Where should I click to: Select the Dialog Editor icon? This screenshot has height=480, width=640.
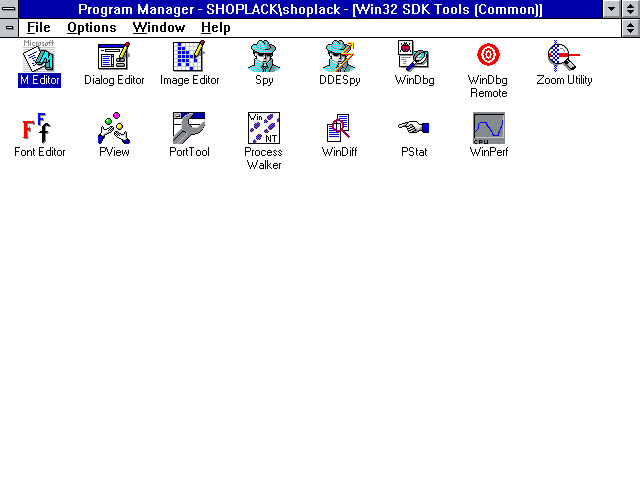tap(114, 56)
